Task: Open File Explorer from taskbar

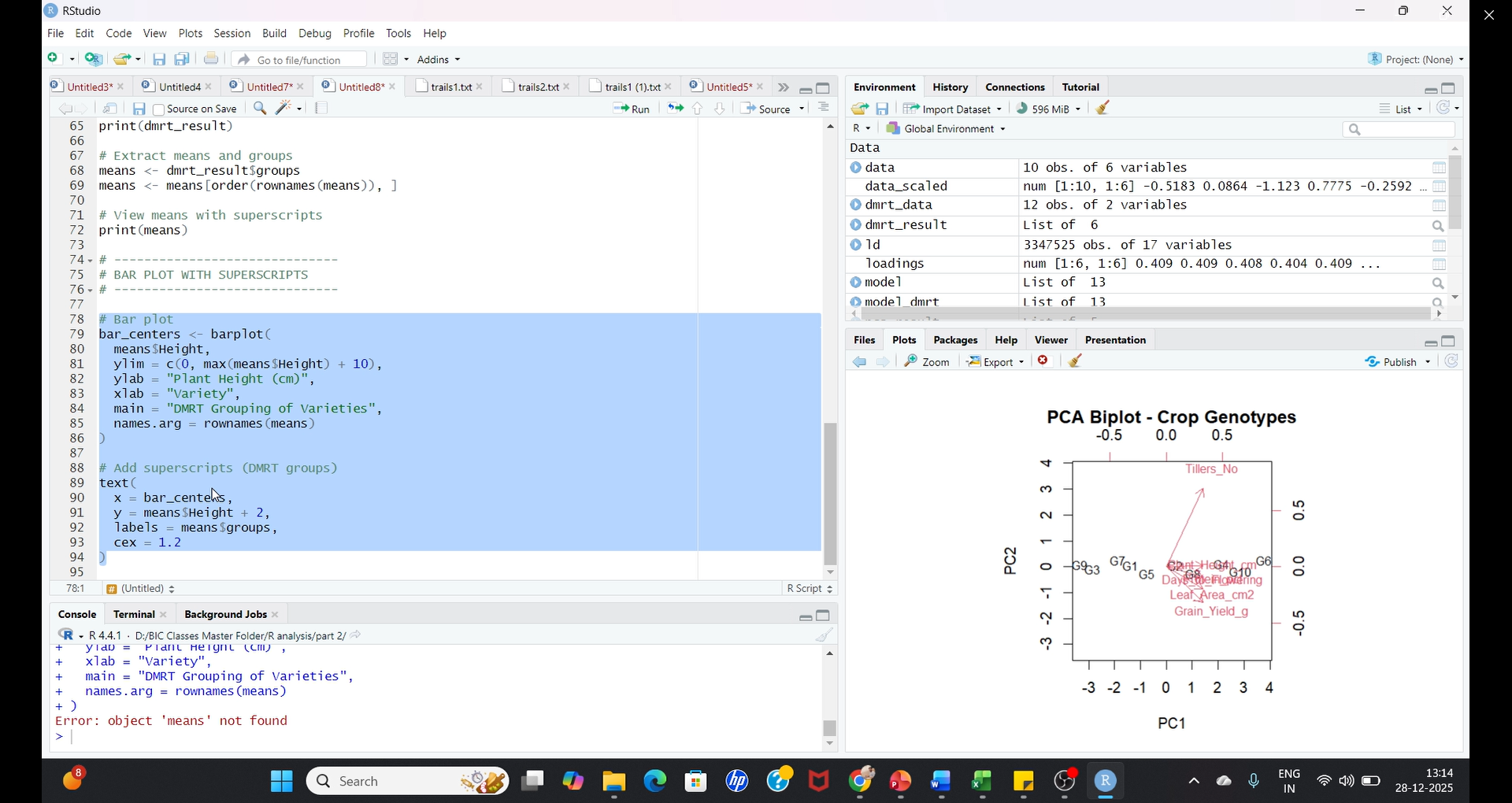Action: point(613,782)
